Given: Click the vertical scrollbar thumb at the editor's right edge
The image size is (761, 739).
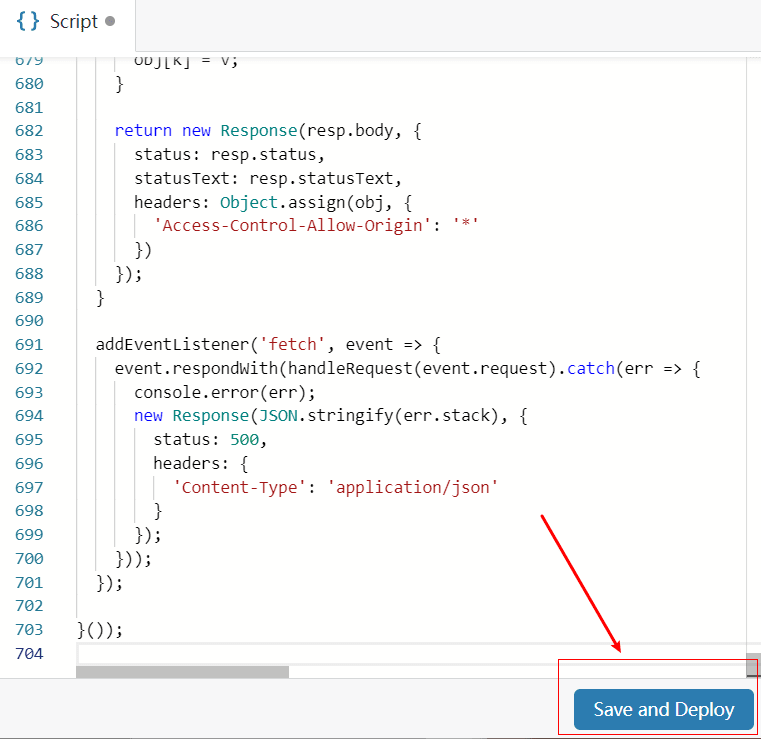Looking at the screenshot, I should [x=753, y=666].
